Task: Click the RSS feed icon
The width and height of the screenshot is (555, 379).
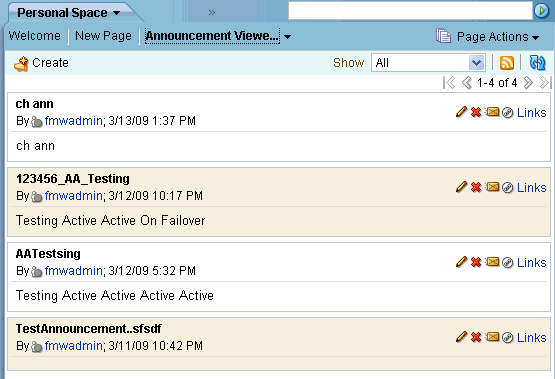Action: [507, 63]
